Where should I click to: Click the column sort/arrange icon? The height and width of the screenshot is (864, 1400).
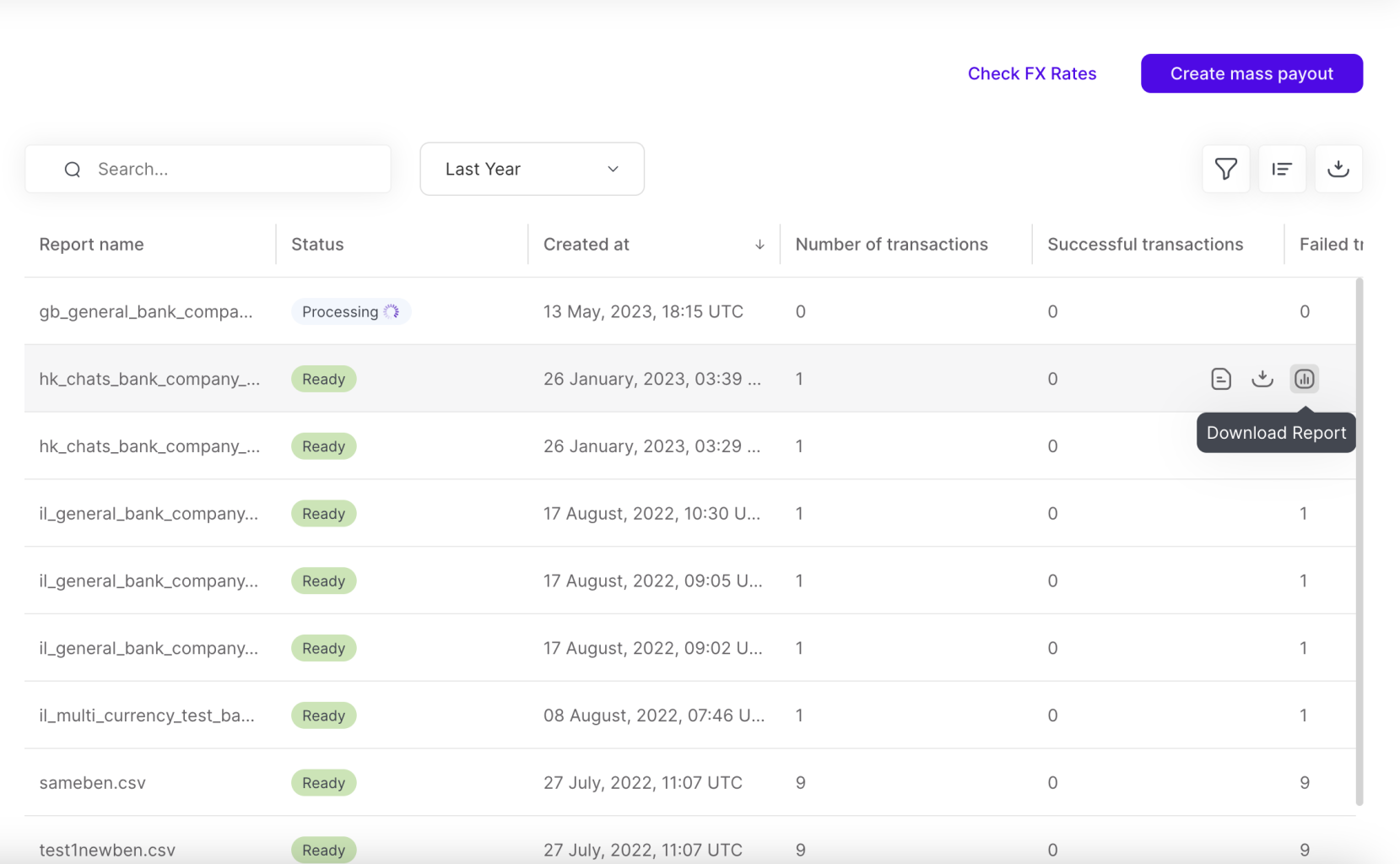[x=1282, y=169]
